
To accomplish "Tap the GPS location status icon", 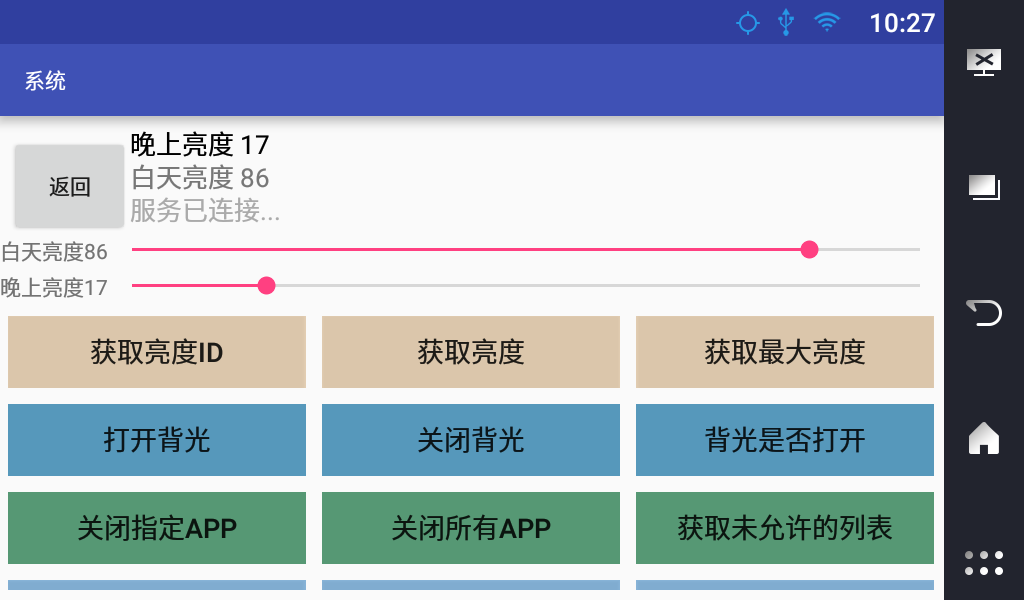I will [748, 23].
